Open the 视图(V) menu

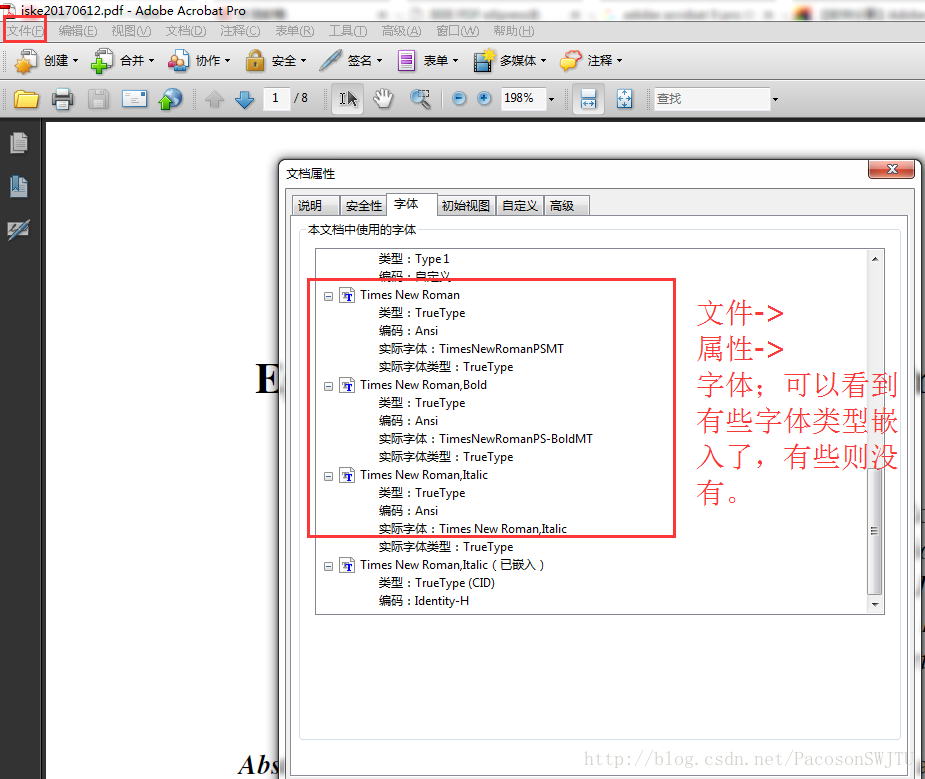131,31
